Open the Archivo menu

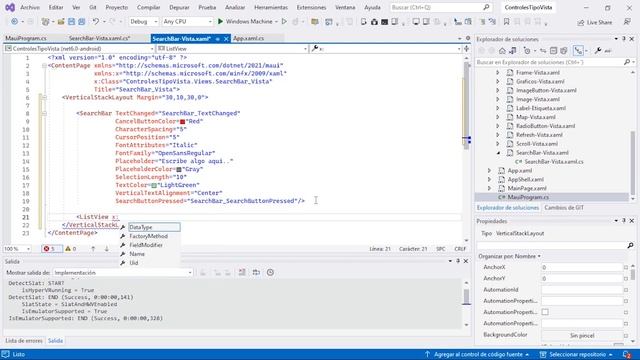click(x=30, y=7)
